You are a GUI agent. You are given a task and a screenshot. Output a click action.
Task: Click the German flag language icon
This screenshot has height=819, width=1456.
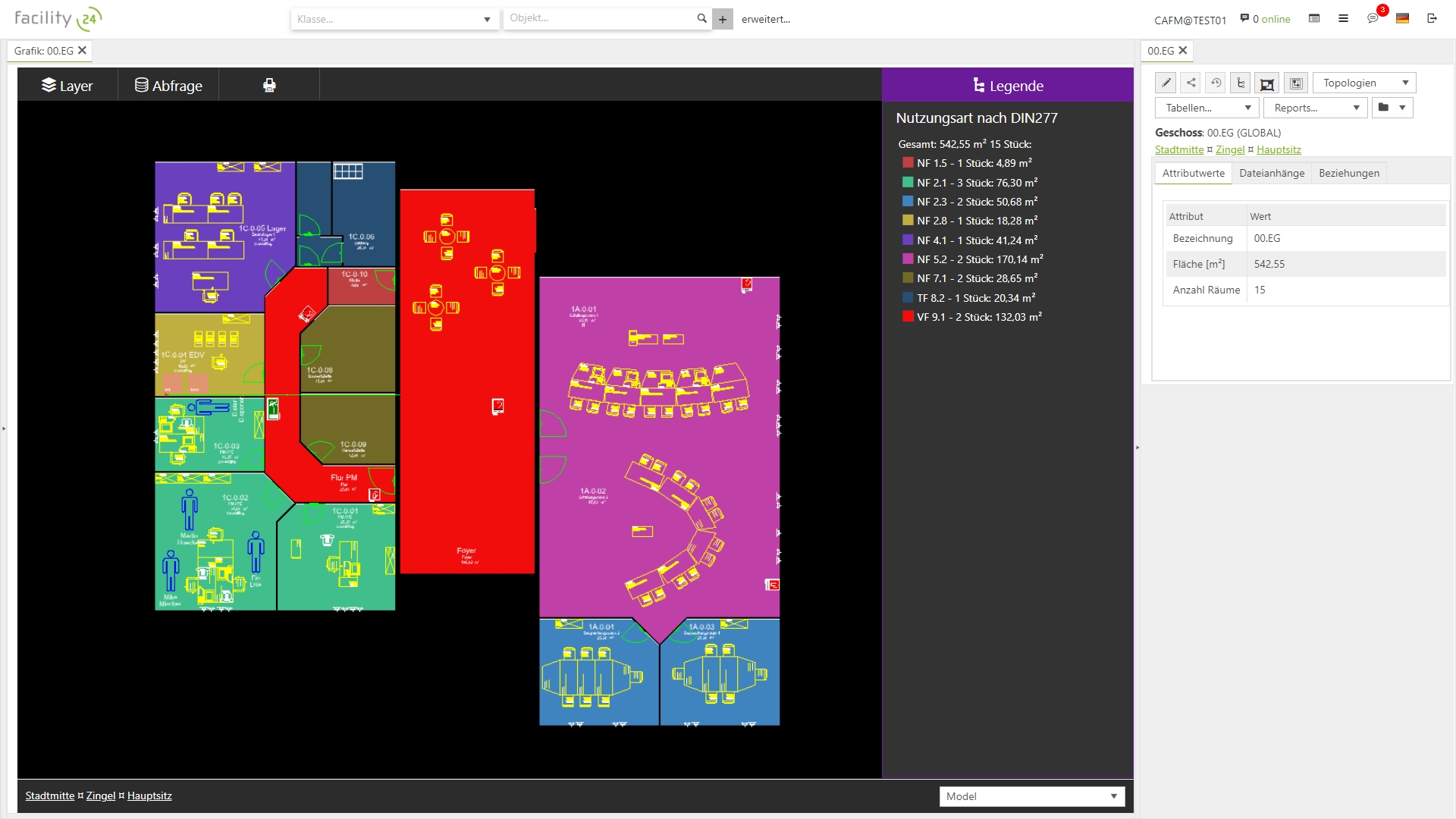point(1402,18)
